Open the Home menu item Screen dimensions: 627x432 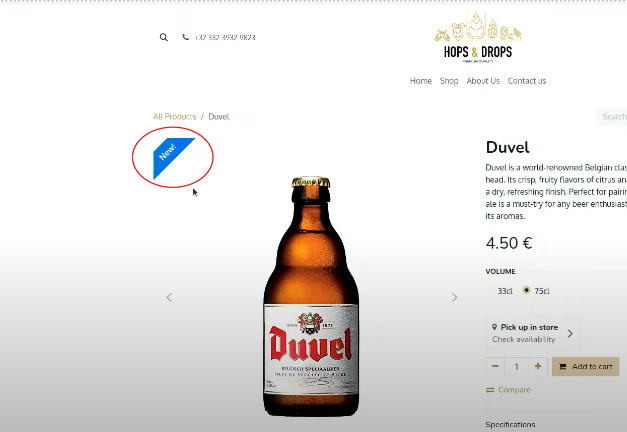click(x=421, y=81)
